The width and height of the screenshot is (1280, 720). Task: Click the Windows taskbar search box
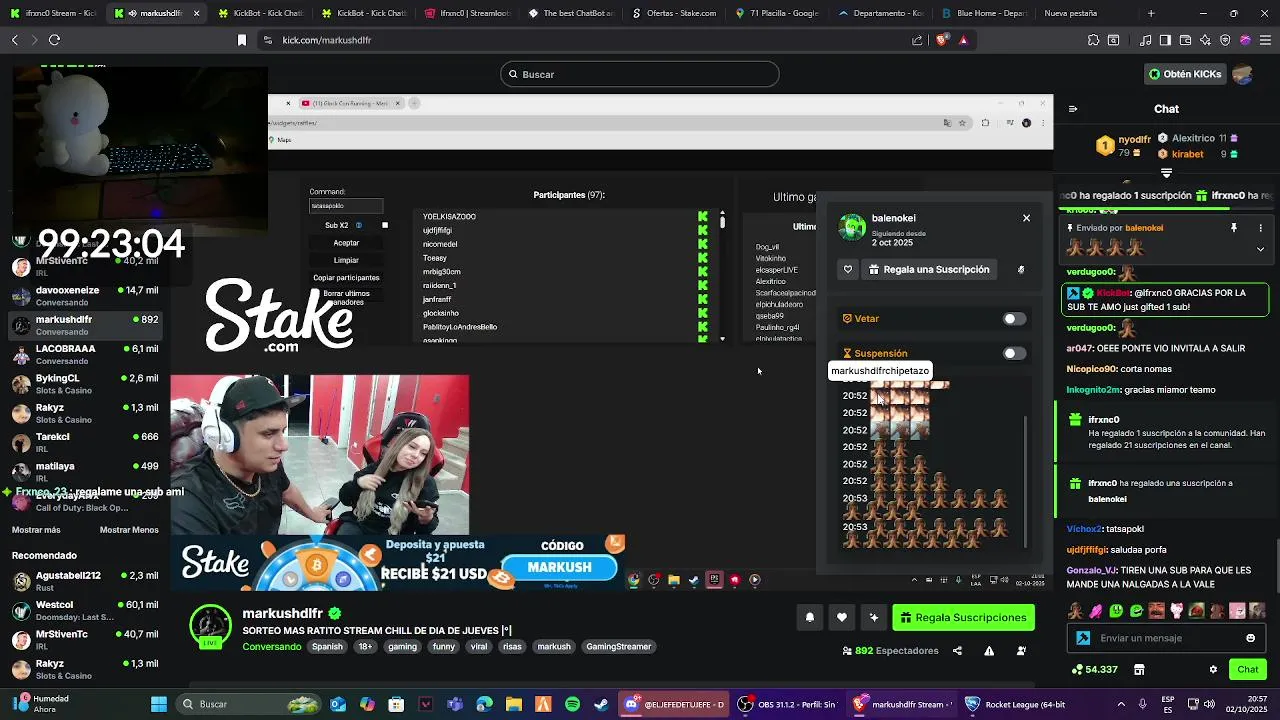coord(250,705)
